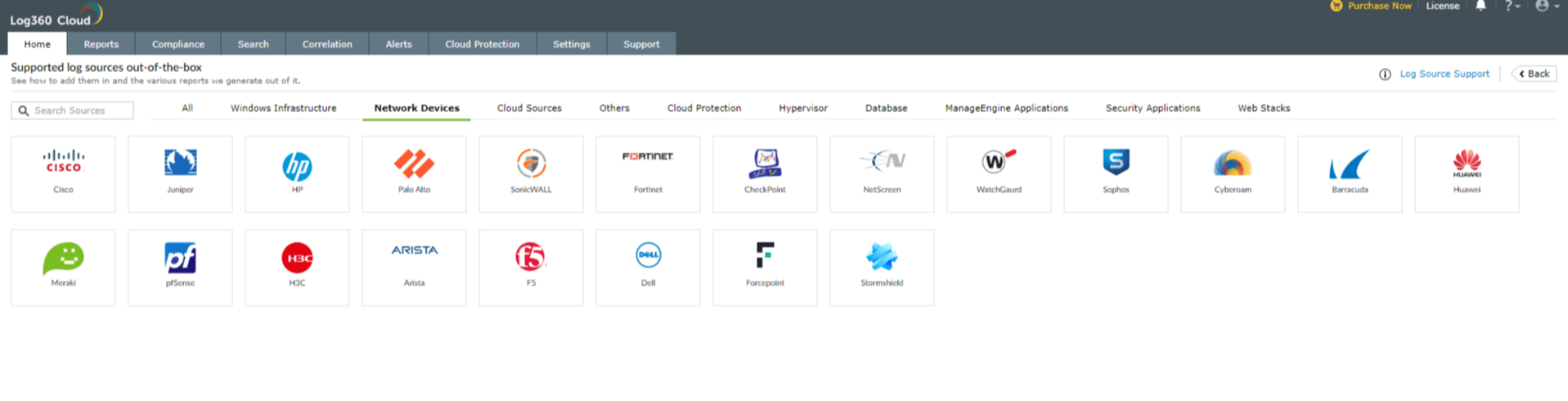Select the Juniper log source
The image size is (1568, 401).
point(180,174)
